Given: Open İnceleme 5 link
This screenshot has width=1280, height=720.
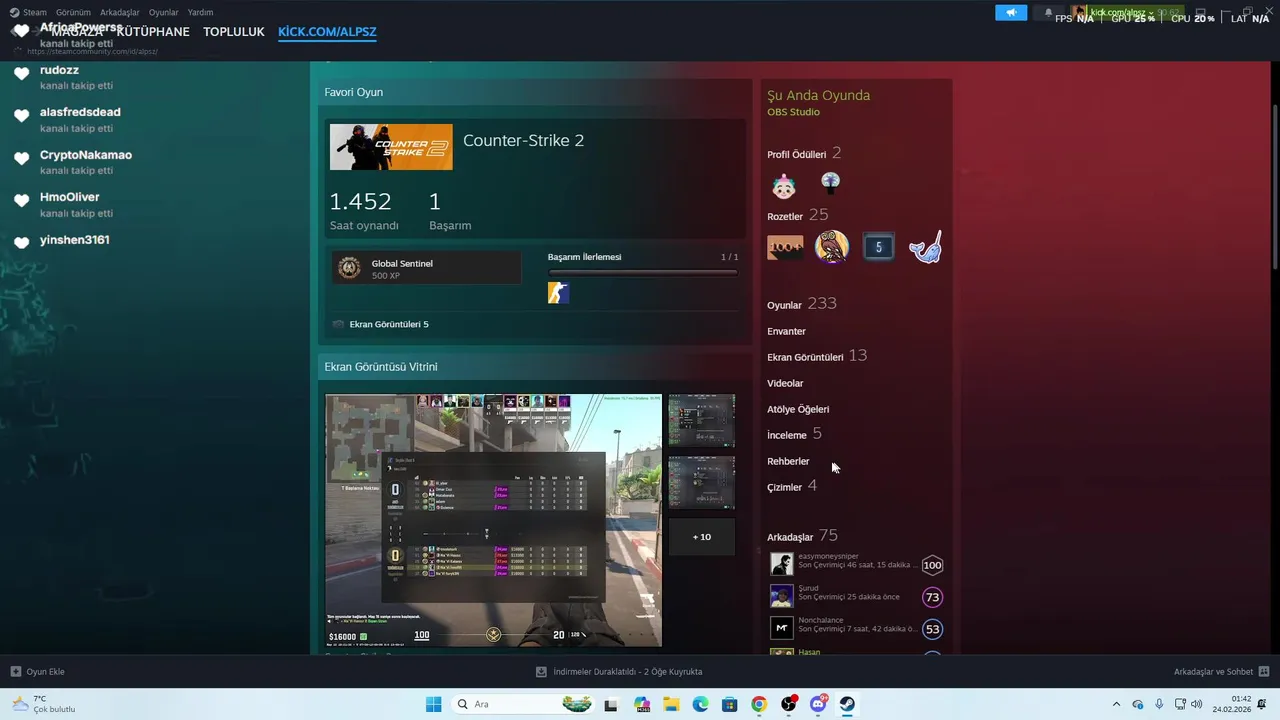Looking at the screenshot, I should (794, 434).
